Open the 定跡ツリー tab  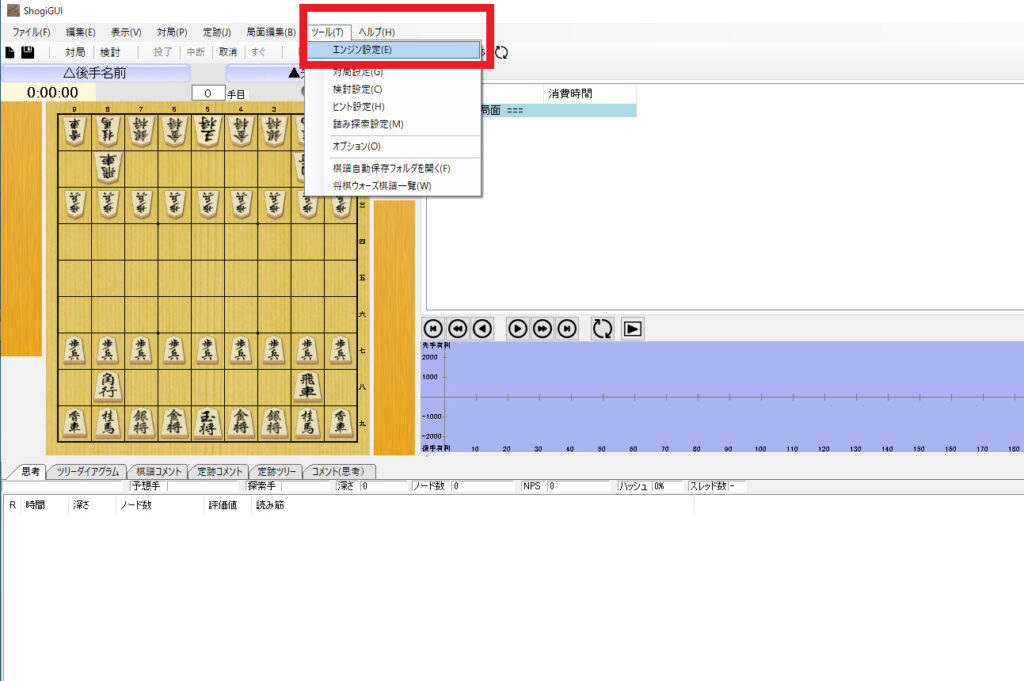click(278, 470)
